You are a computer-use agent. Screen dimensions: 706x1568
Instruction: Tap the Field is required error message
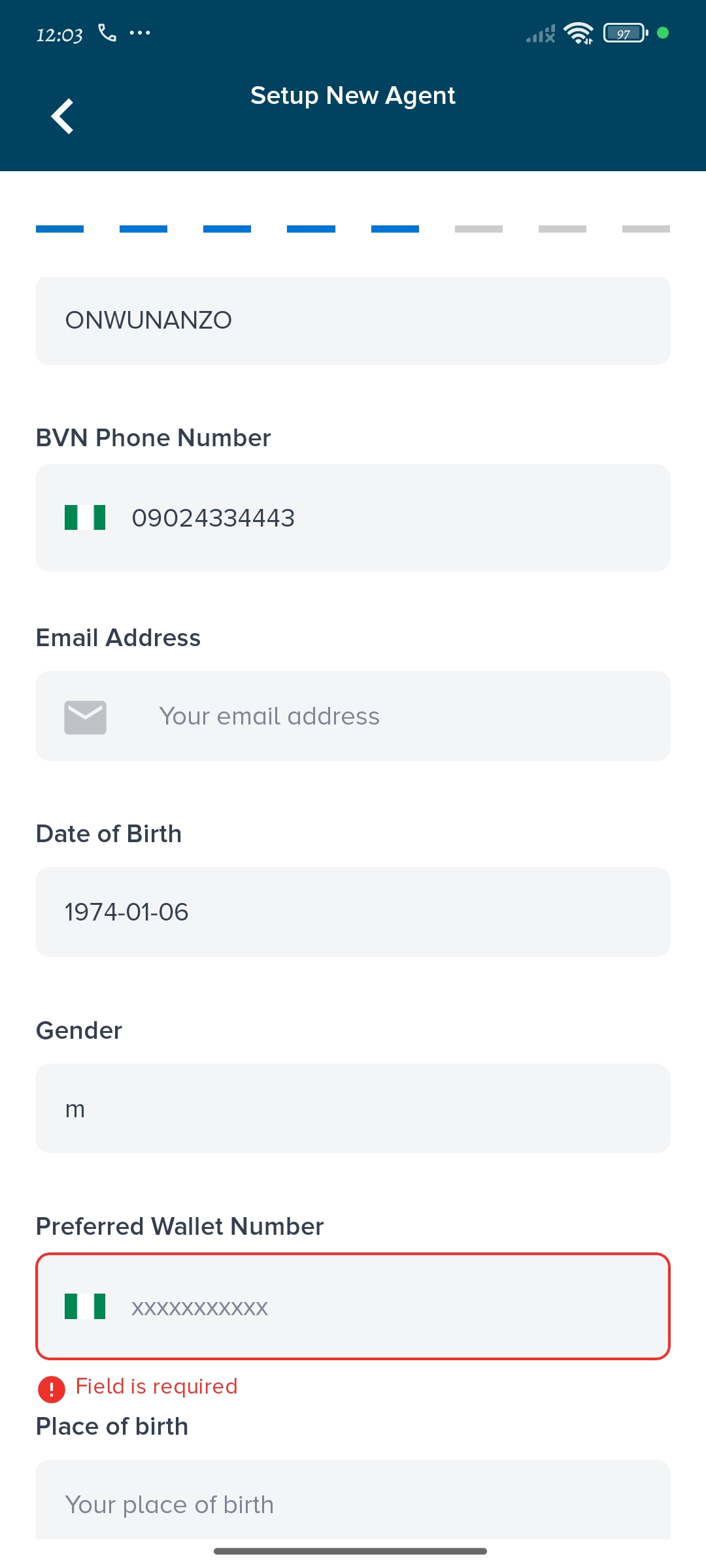coord(156,1386)
